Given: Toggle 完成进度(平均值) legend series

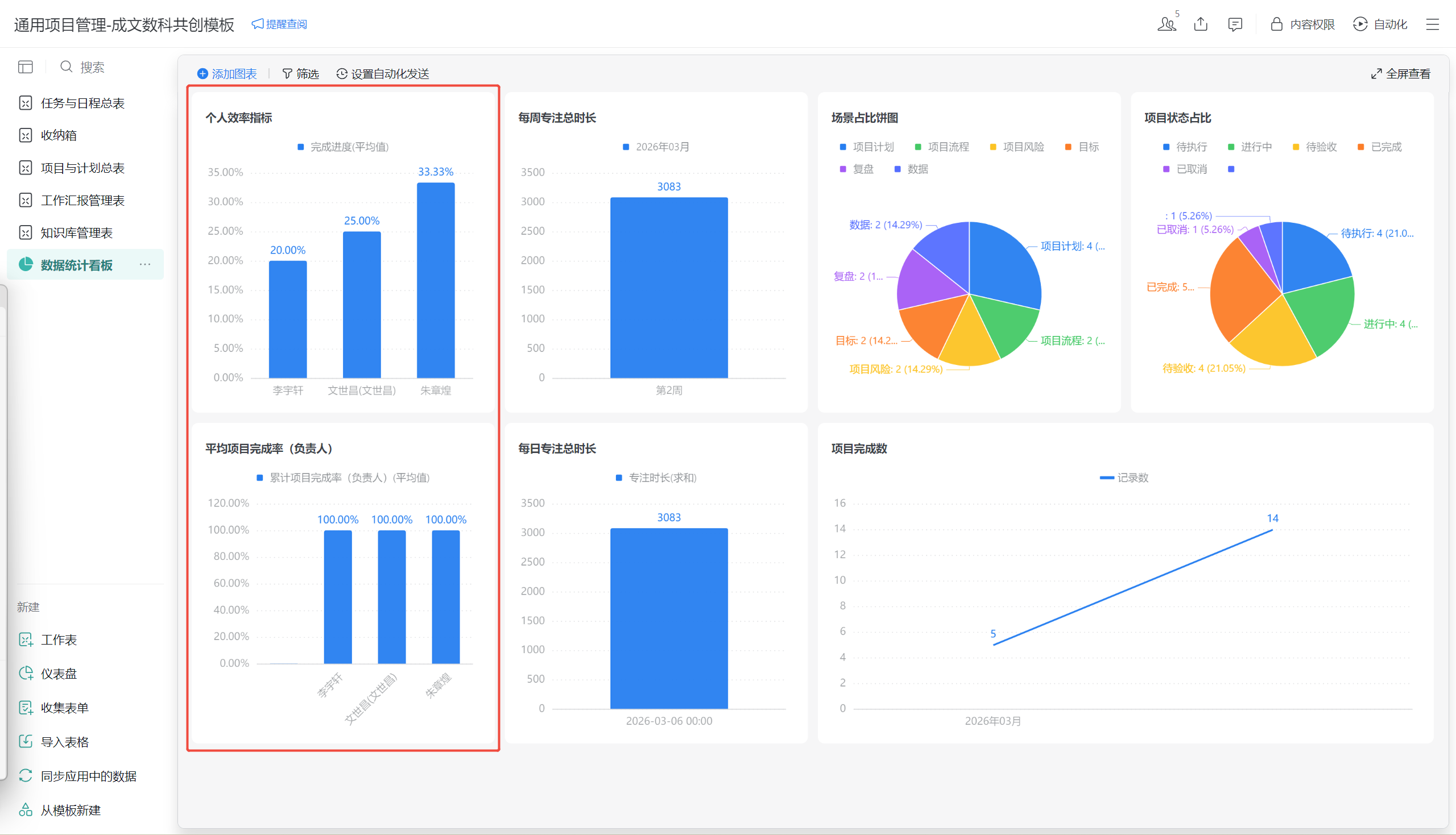Looking at the screenshot, I should click(x=343, y=147).
